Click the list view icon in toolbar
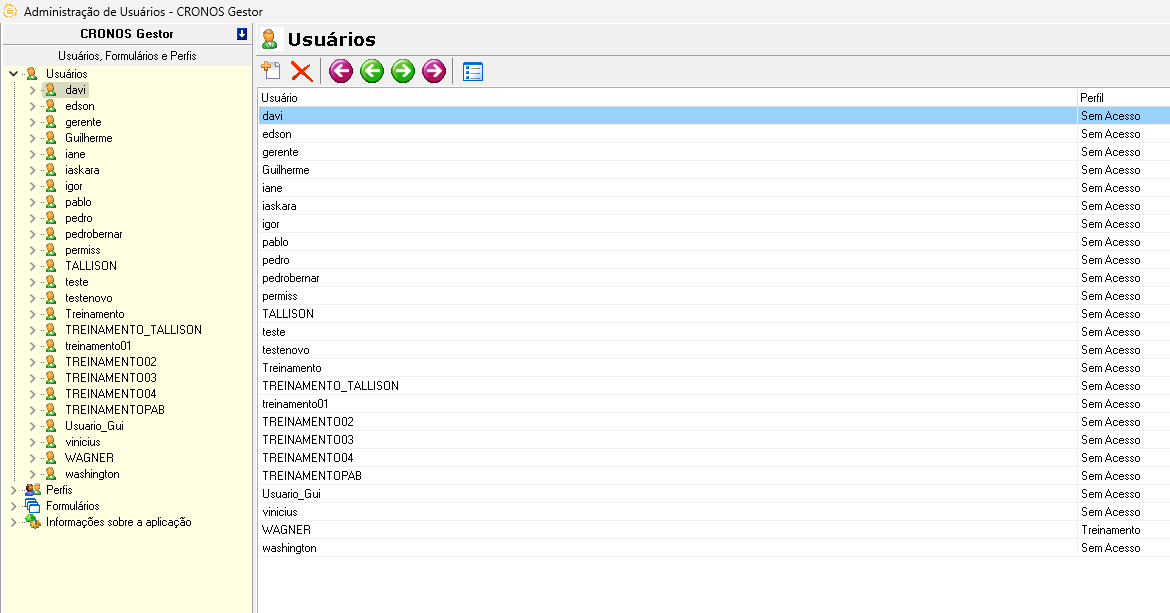The height and width of the screenshot is (613, 1170). [473, 72]
